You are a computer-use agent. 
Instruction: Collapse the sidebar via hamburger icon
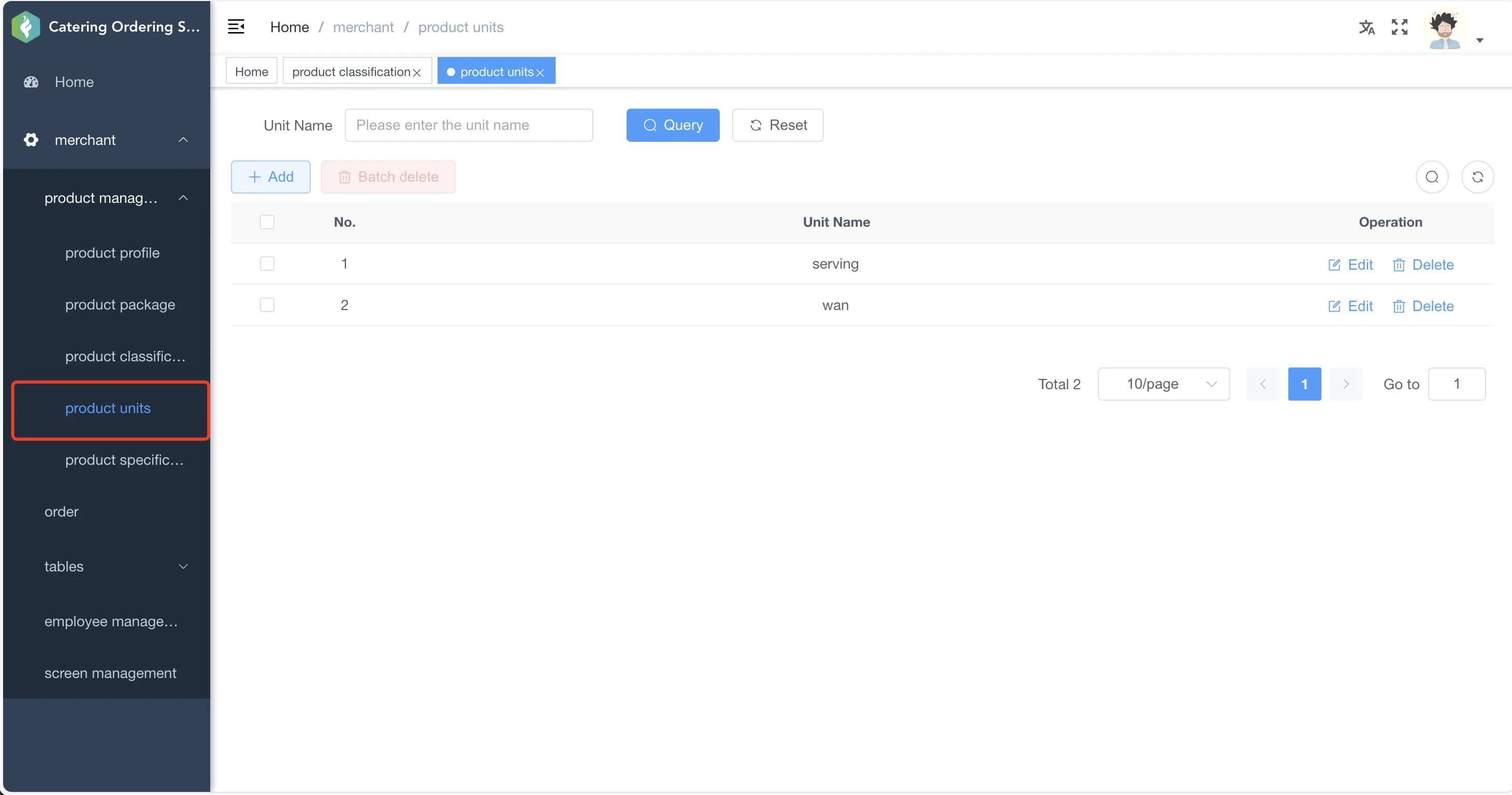(236, 27)
